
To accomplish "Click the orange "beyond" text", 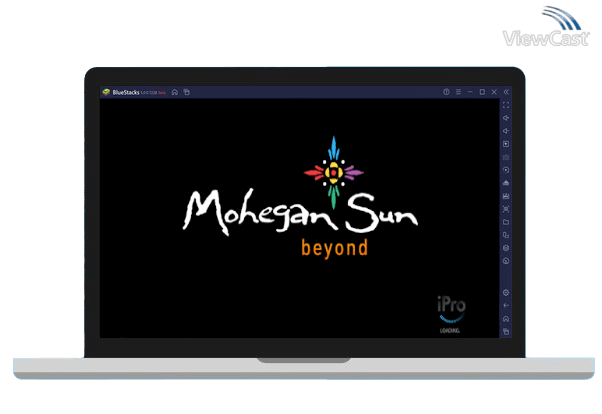I will 334,248.
